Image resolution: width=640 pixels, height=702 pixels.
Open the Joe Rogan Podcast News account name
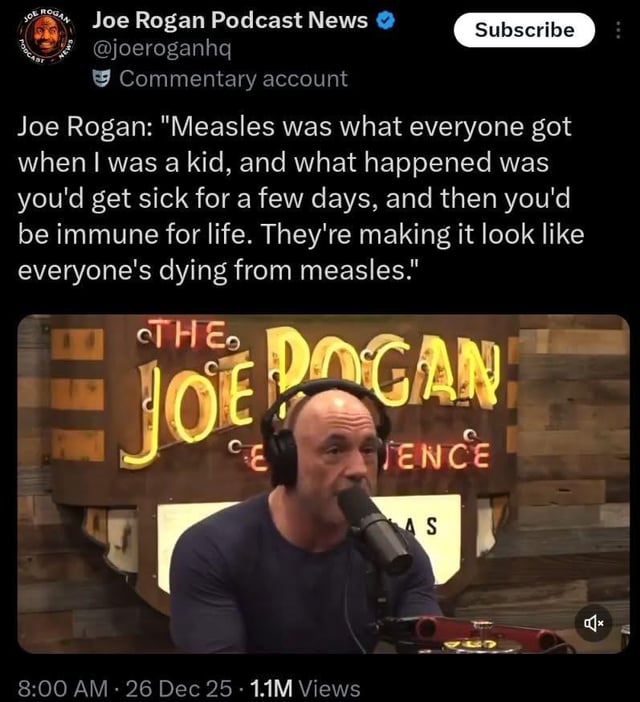230,20
